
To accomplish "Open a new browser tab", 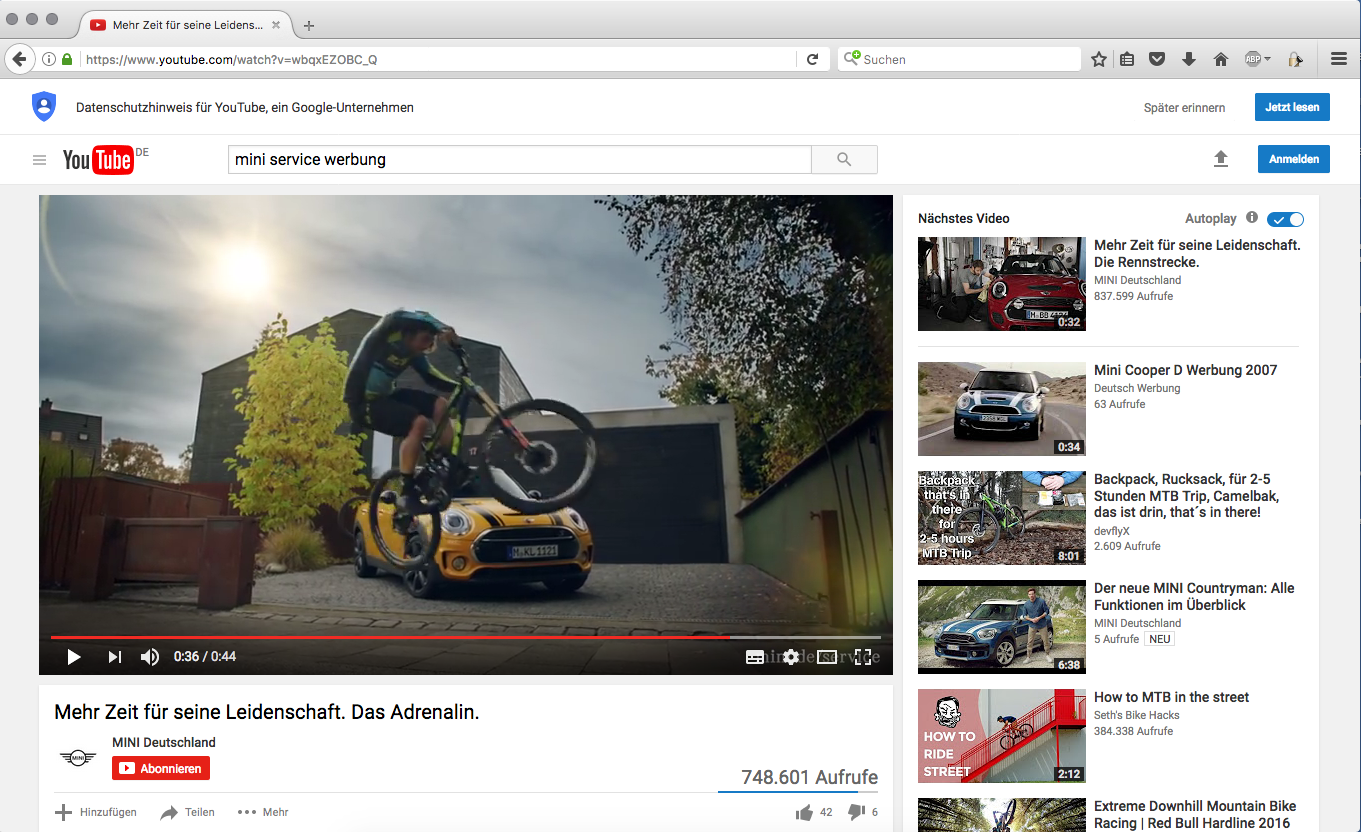I will point(309,25).
